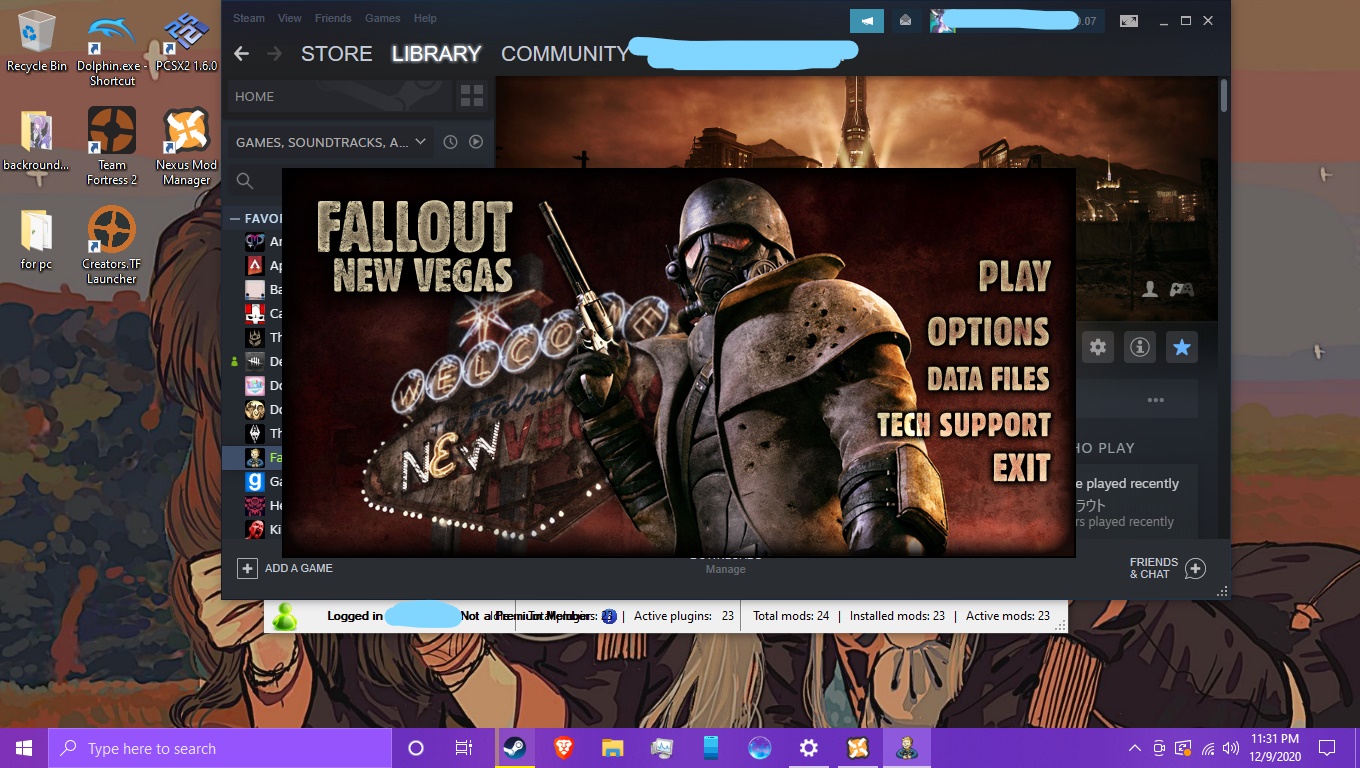This screenshot has width=1360, height=768.
Task: Click the library search magnifier icon
Action: 244,181
